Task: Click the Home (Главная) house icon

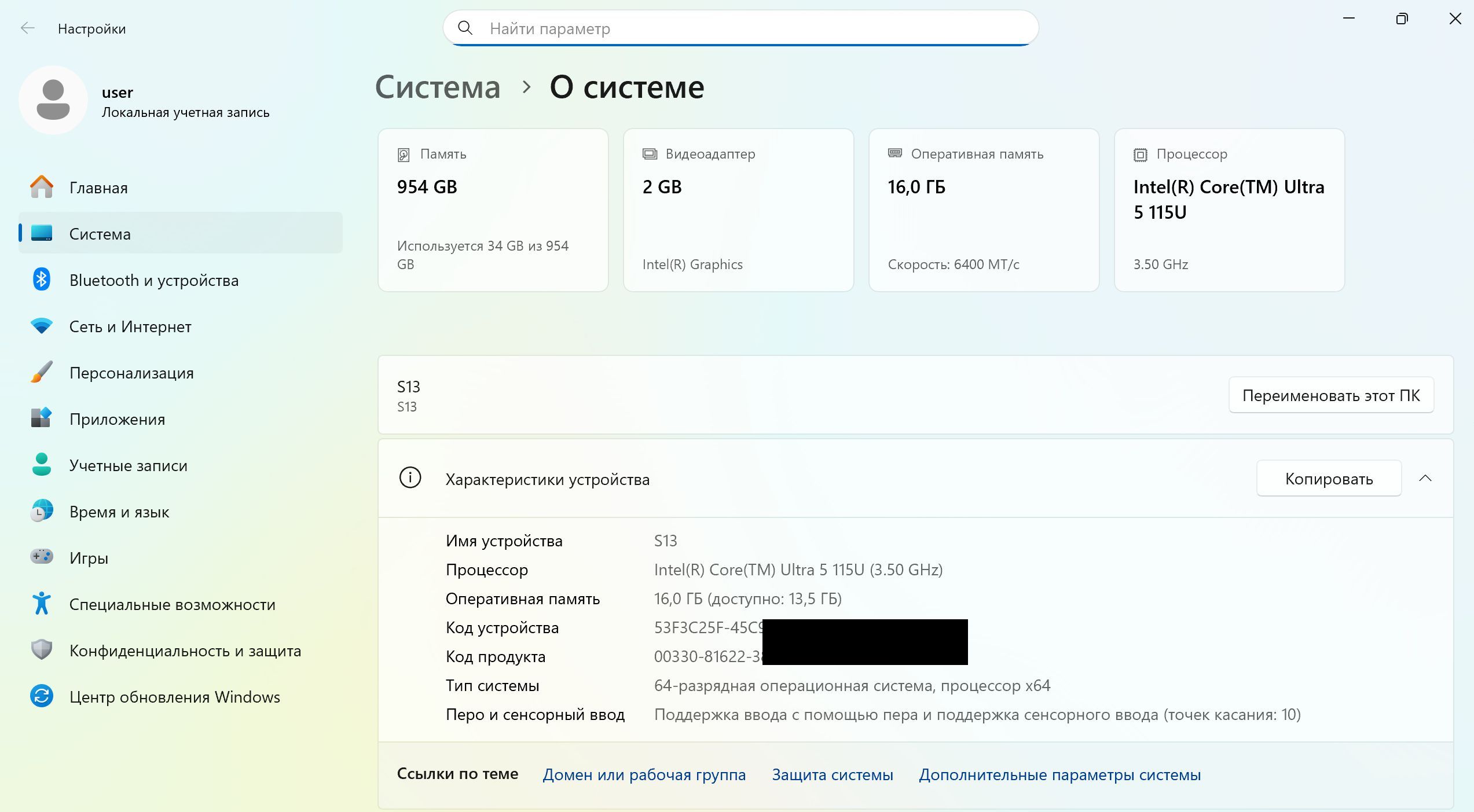Action: coord(41,187)
